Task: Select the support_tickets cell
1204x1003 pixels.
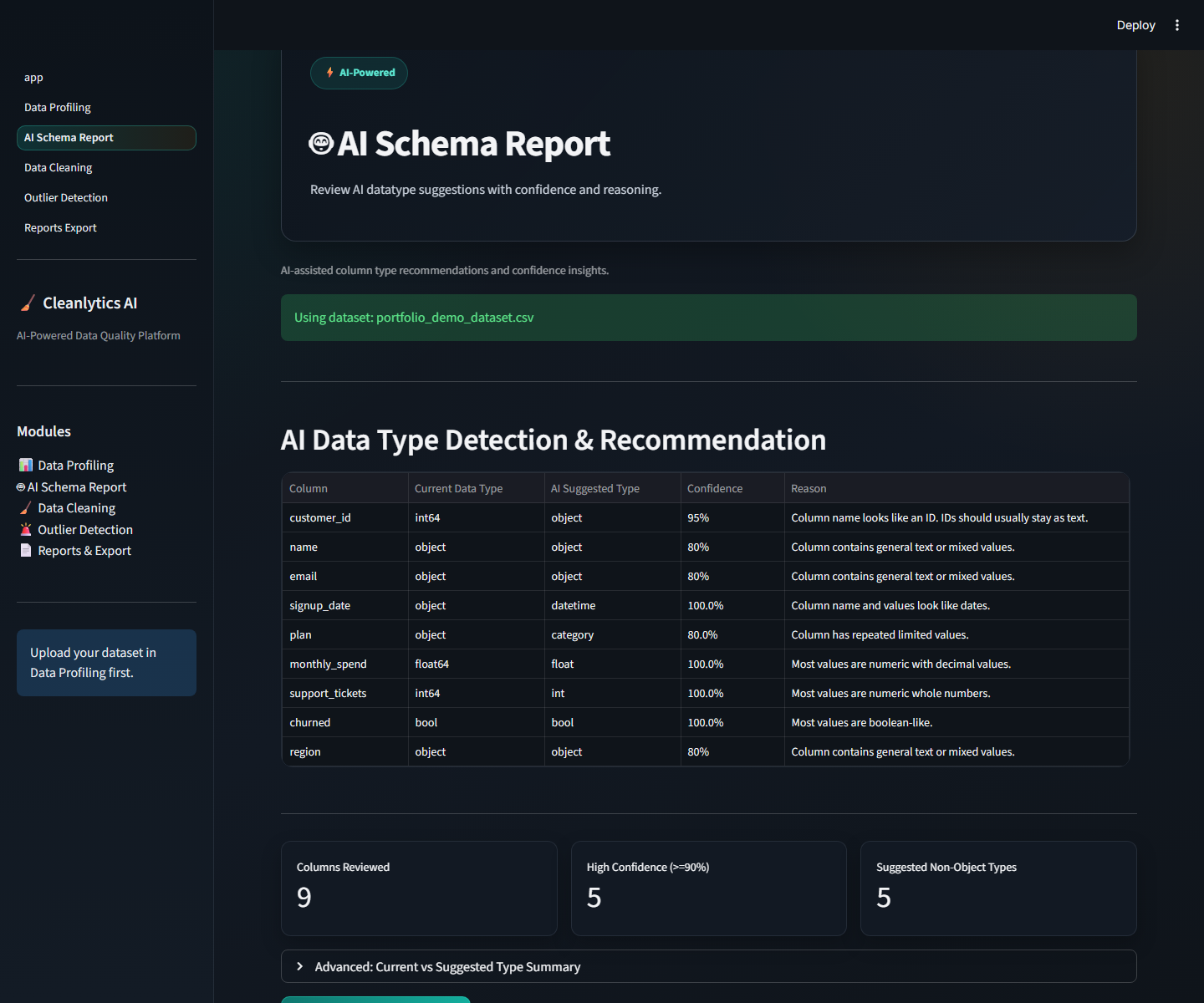Action: click(345, 693)
